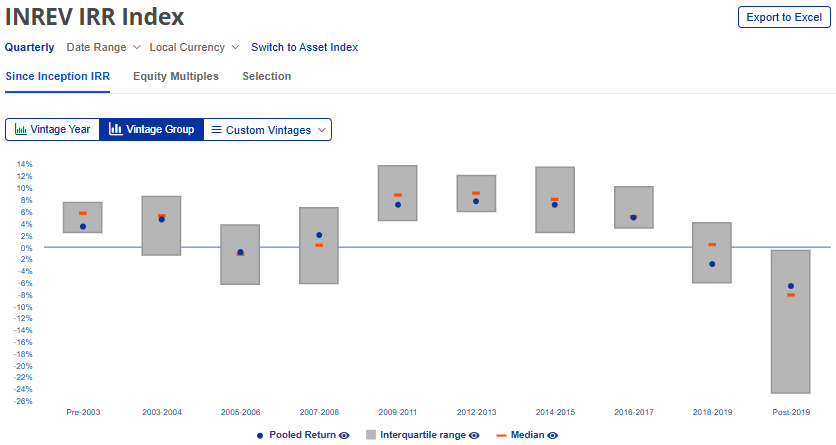Select the Vintage Year view button
836x445 pixels.
(x=52, y=130)
